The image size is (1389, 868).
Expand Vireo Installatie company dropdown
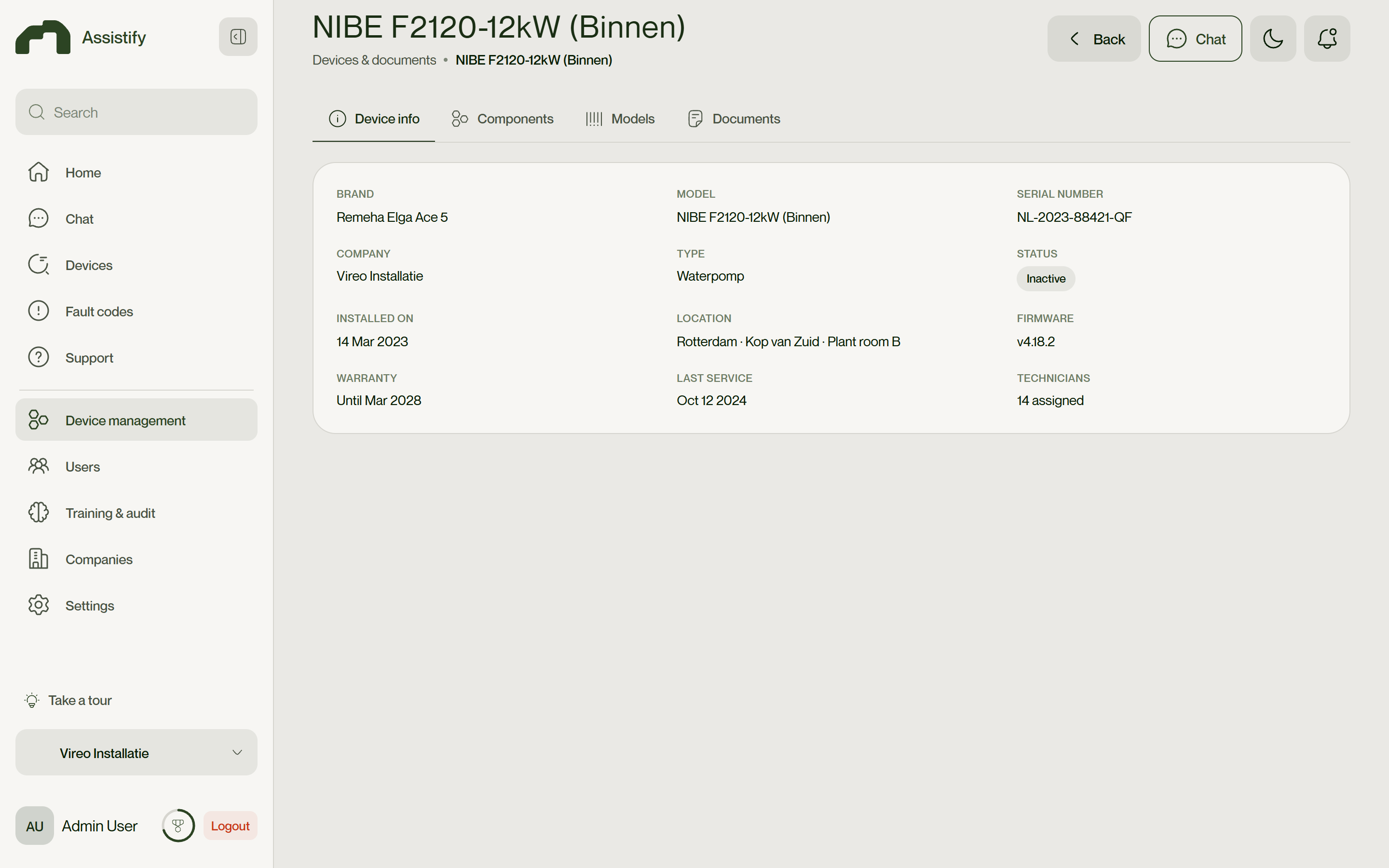pos(136,753)
